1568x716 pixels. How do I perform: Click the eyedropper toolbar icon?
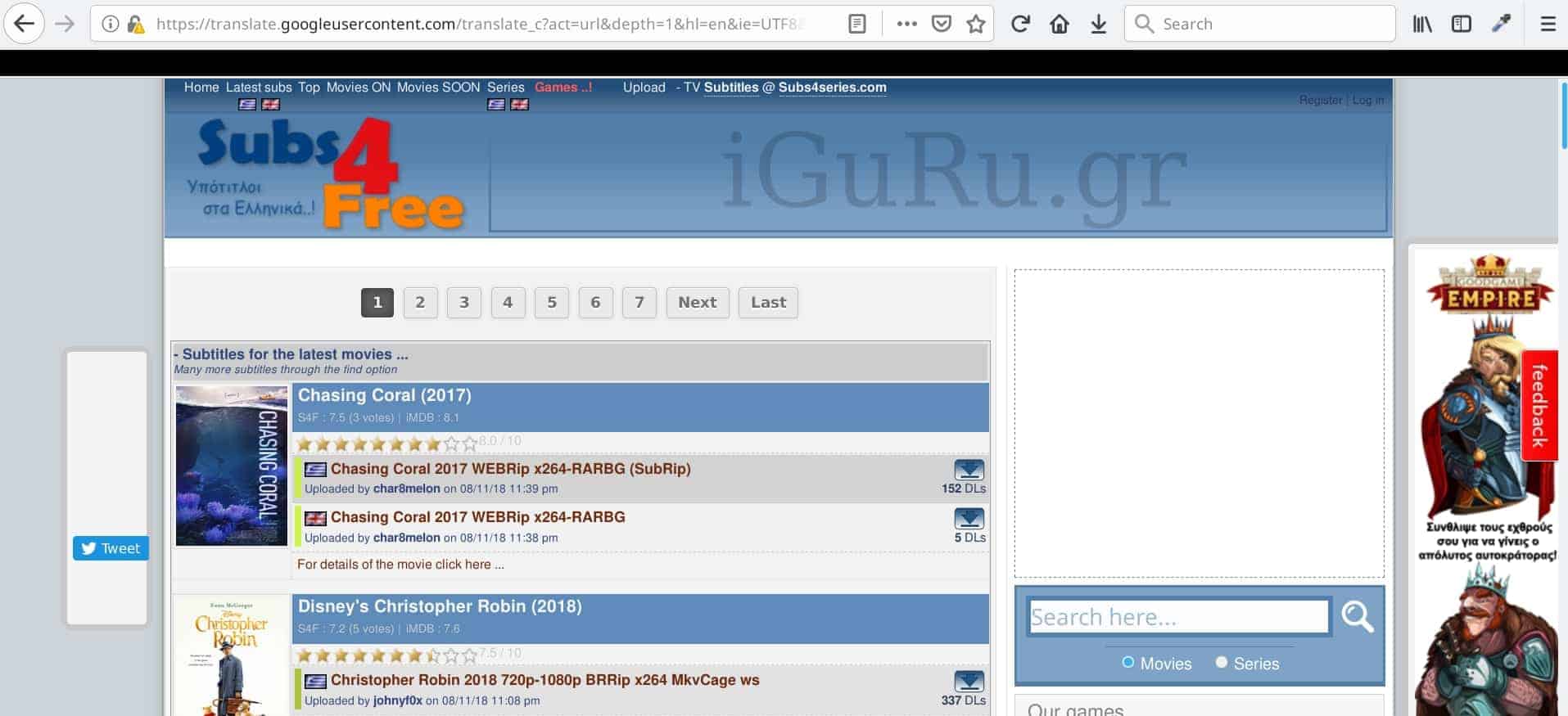tap(1501, 25)
